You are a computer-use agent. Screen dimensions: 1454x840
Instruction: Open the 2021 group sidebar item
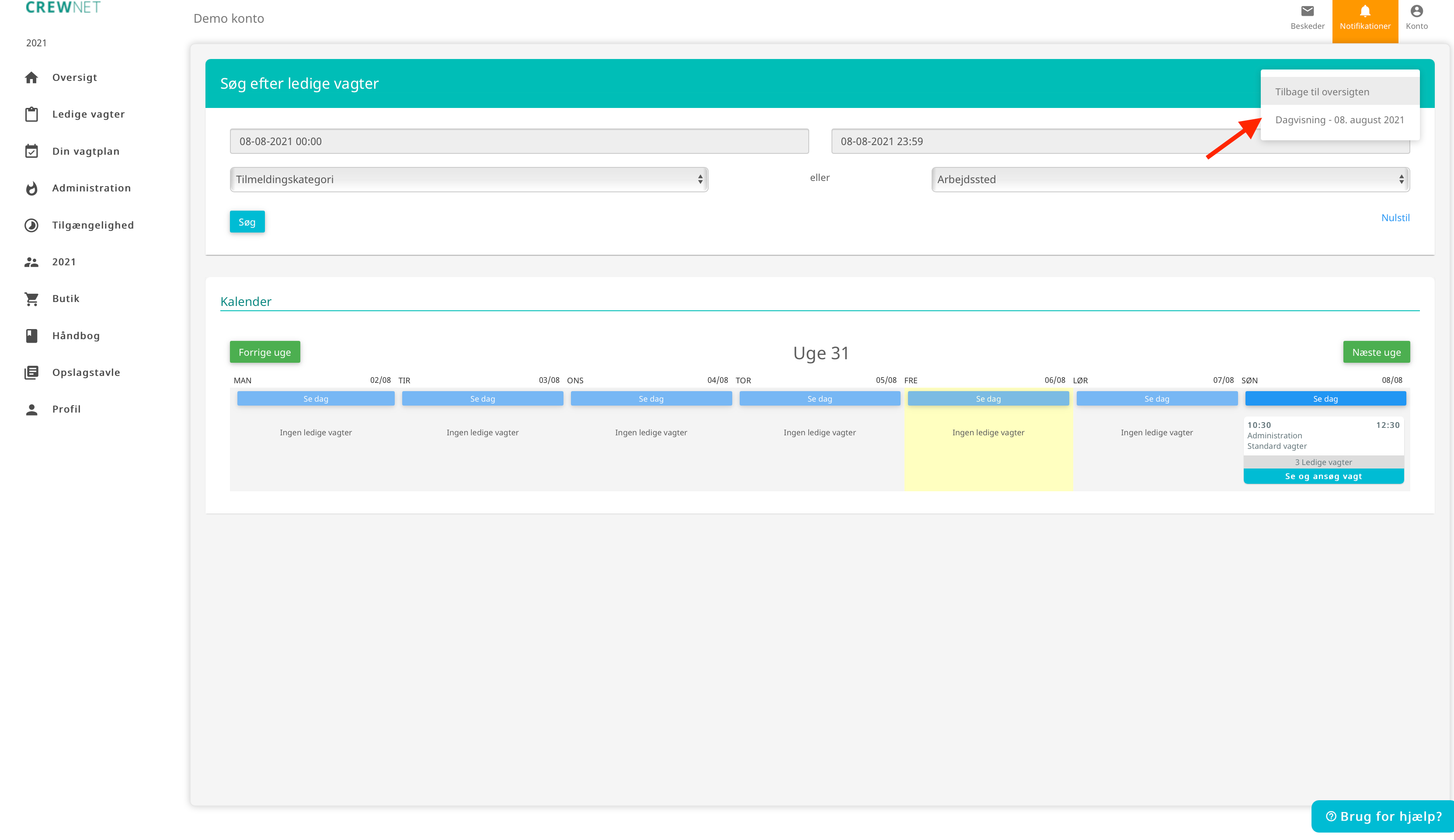(x=64, y=262)
